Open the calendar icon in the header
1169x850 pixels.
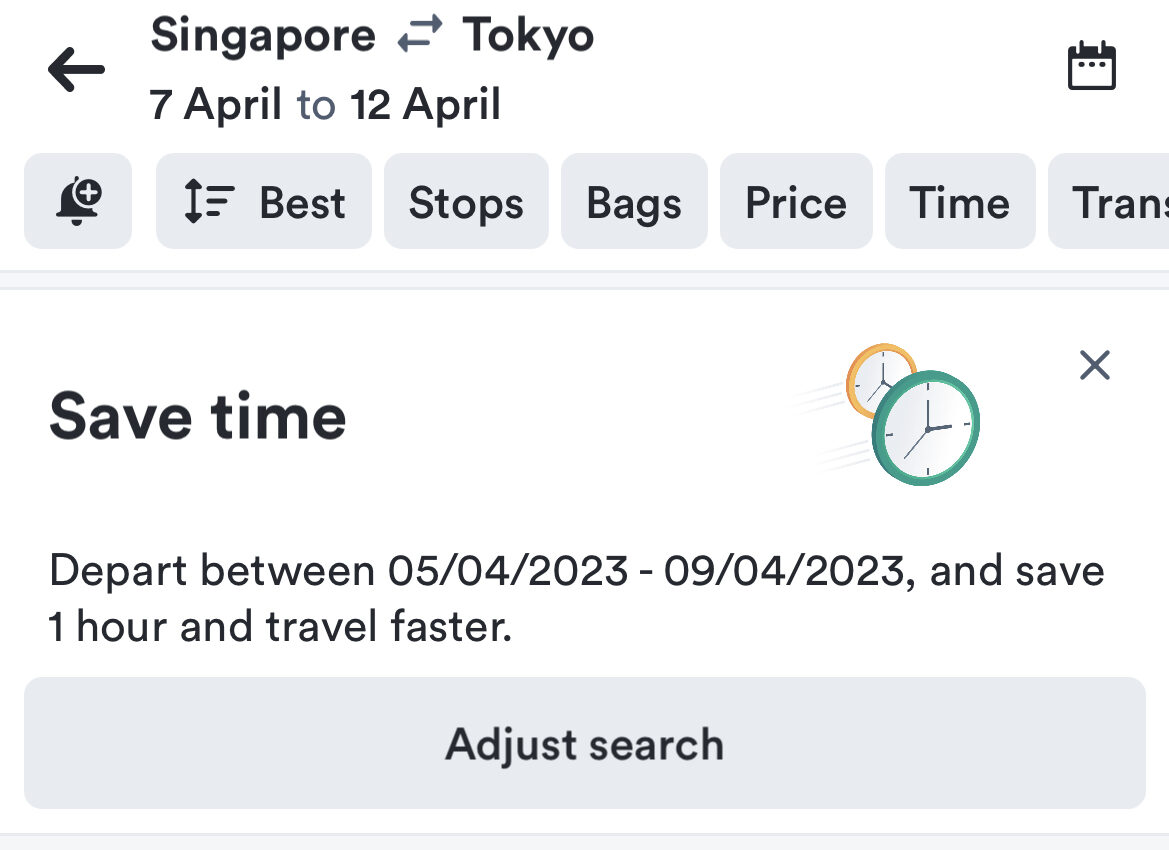point(1091,67)
